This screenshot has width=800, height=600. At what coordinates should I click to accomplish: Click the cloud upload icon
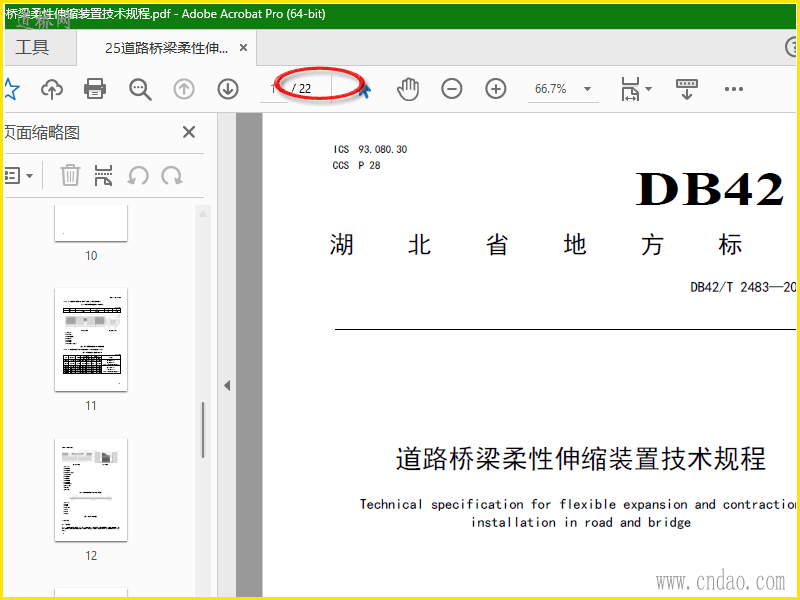pos(52,89)
